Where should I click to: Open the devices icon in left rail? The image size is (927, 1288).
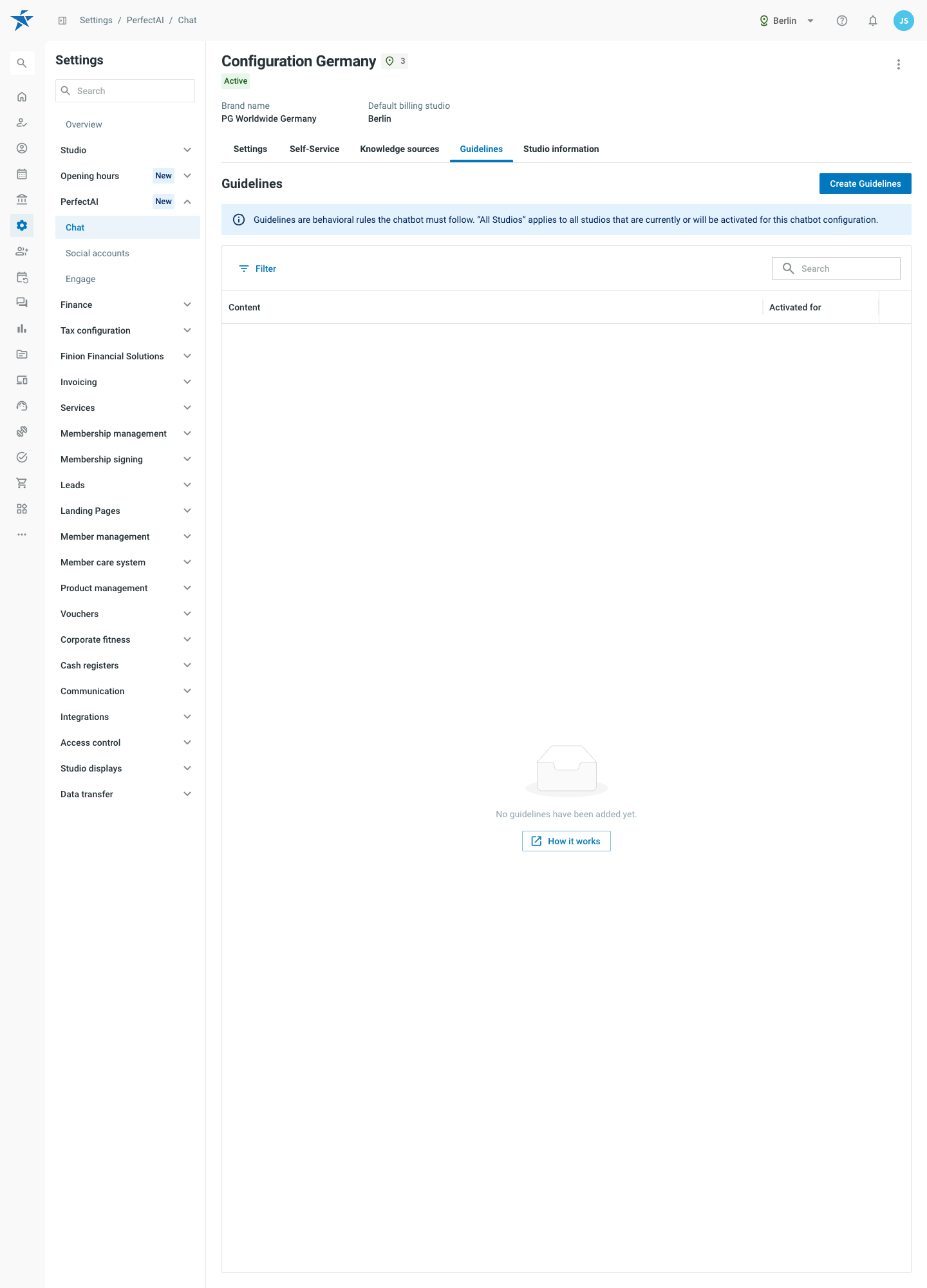(22, 380)
